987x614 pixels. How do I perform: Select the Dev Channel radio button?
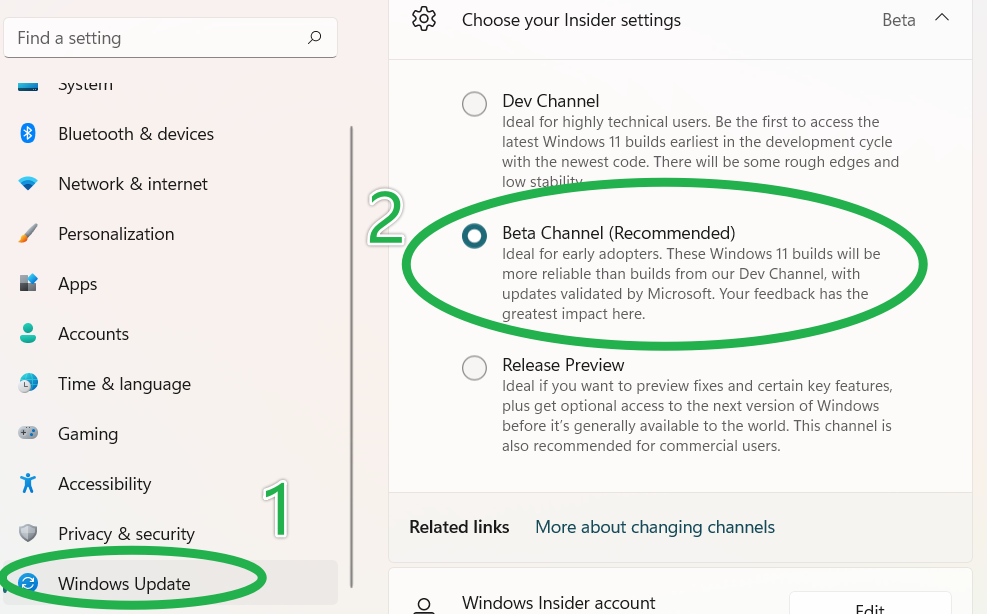474,104
